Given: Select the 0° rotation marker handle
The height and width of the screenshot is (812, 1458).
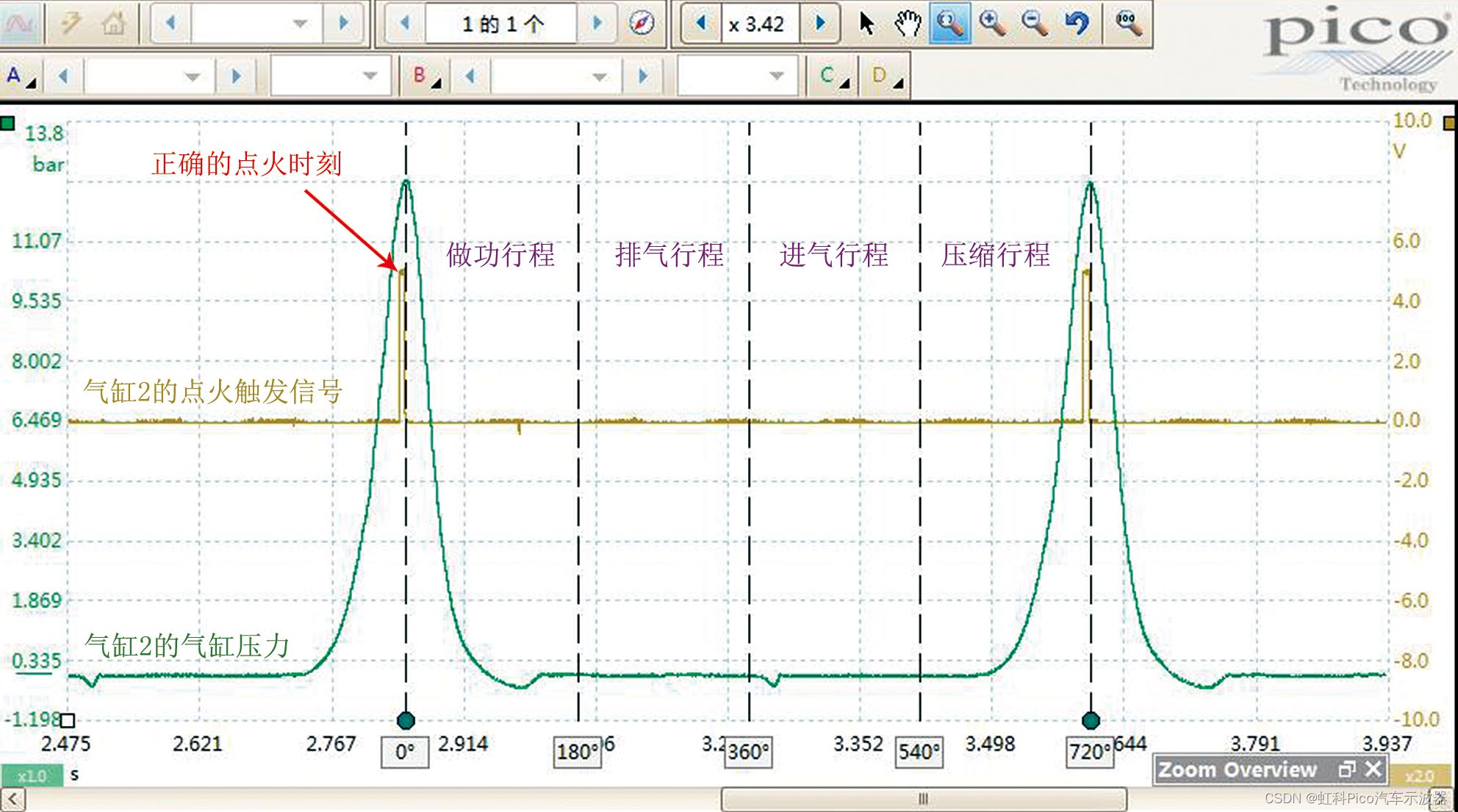Looking at the screenshot, I should 405,720.
